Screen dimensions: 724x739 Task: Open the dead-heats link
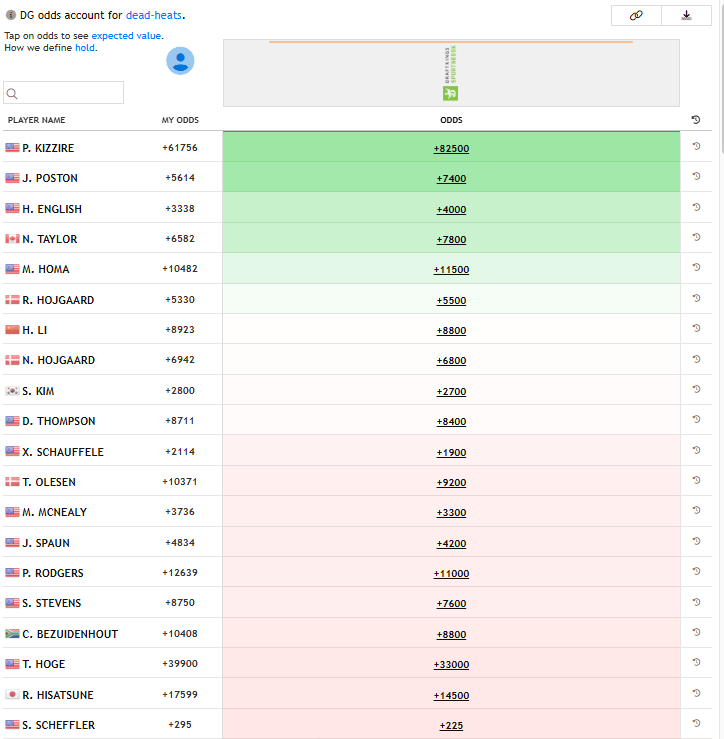click(154, 16)
